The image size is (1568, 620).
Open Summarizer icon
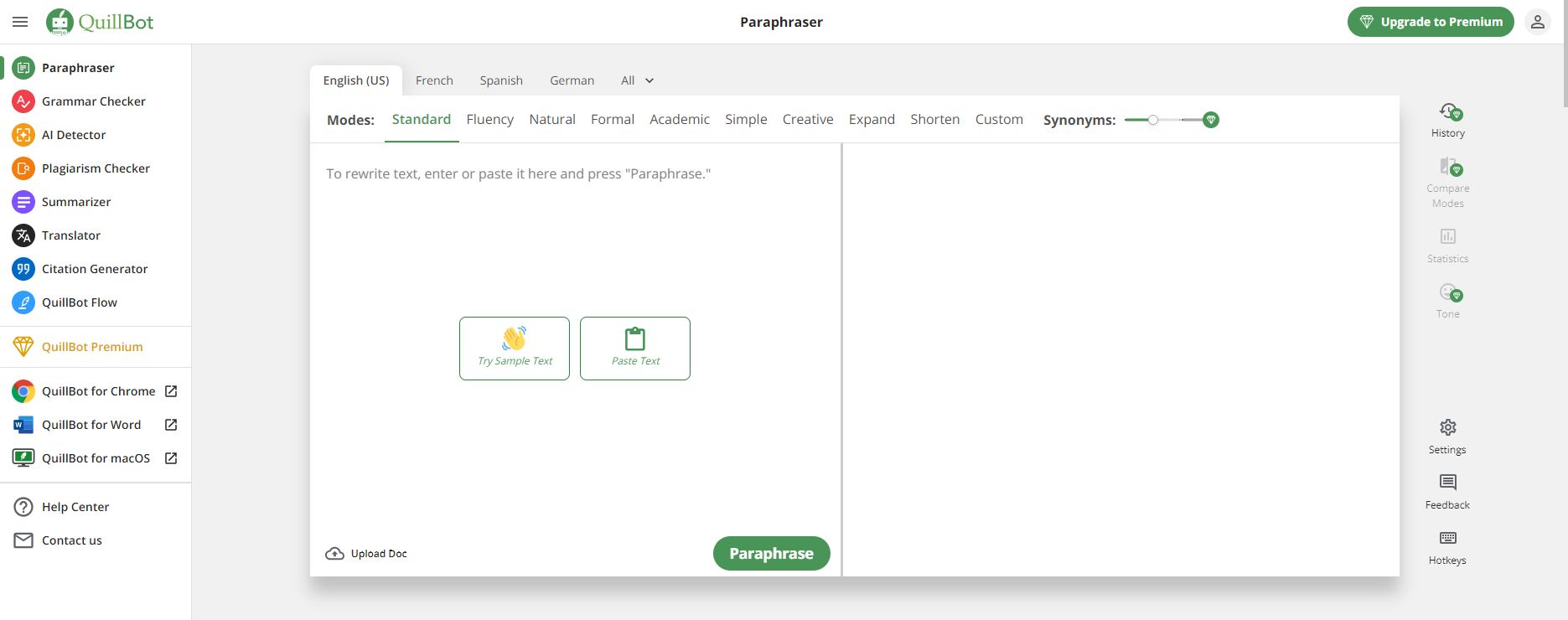tap(23, 202)
